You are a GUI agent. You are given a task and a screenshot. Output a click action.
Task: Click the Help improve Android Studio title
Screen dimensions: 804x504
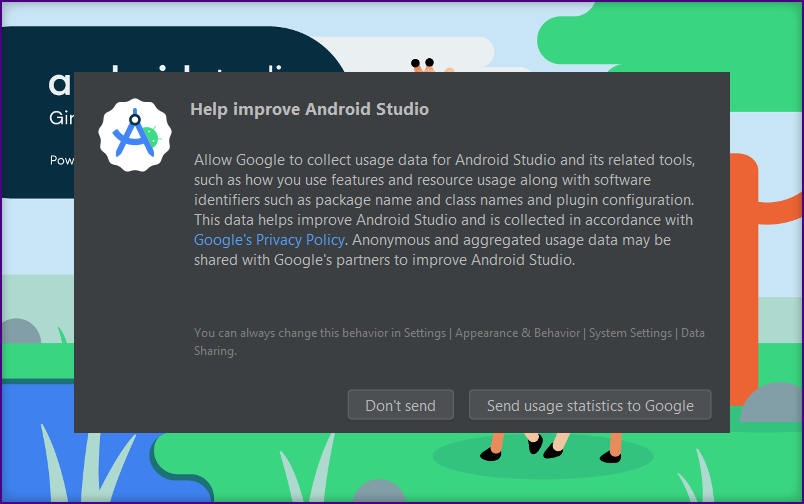309,108
